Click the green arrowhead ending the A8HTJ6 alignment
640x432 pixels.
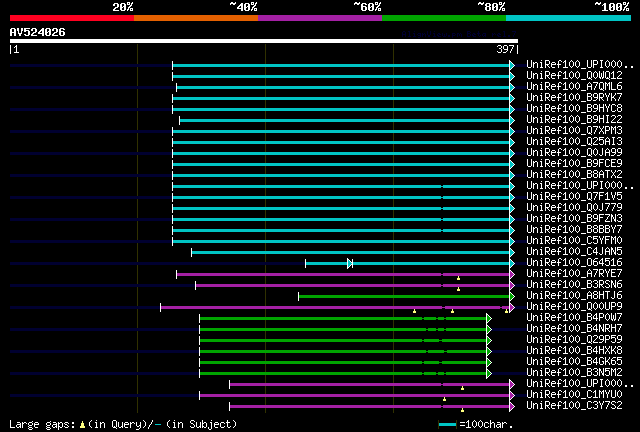pos(512,297)
